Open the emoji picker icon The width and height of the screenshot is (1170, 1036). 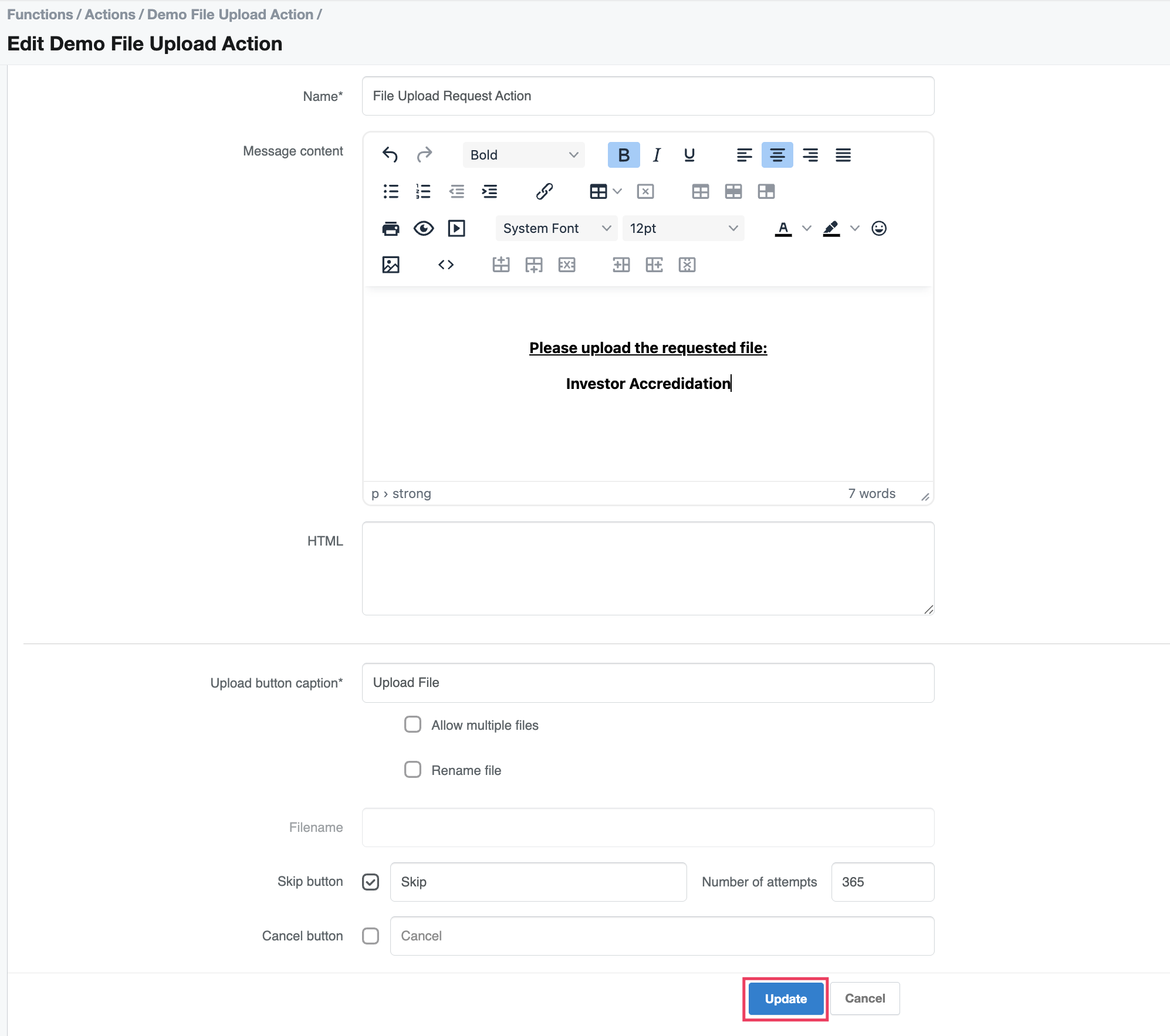(878, 228)
